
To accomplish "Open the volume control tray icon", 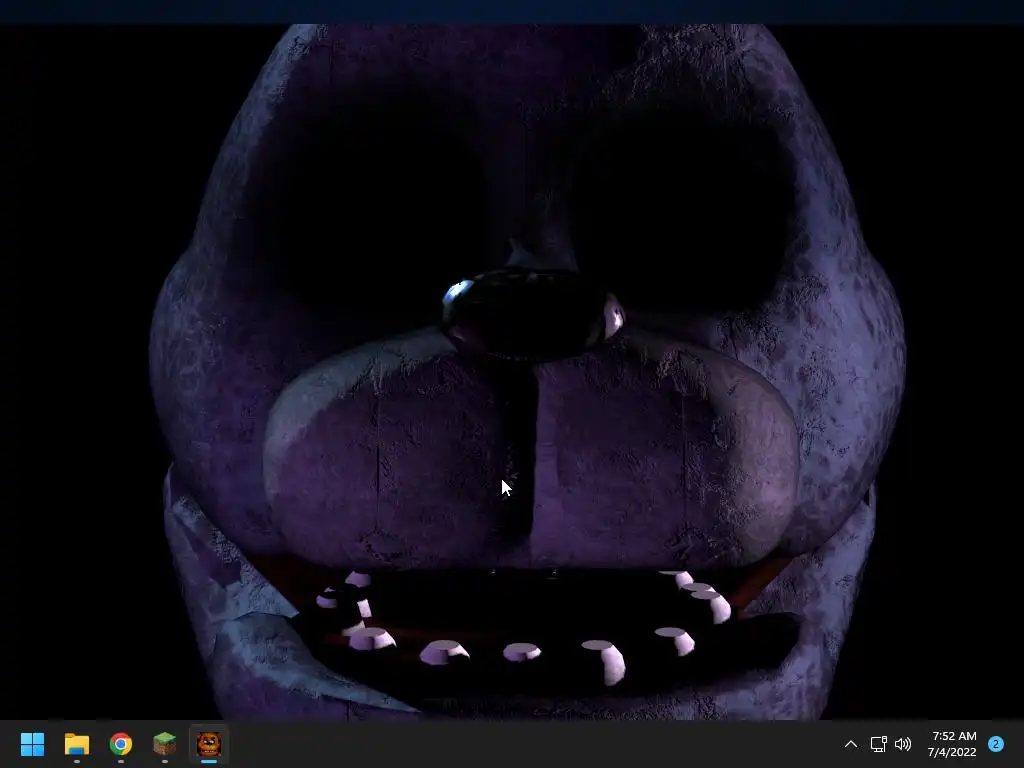I will tap(903, 744).
